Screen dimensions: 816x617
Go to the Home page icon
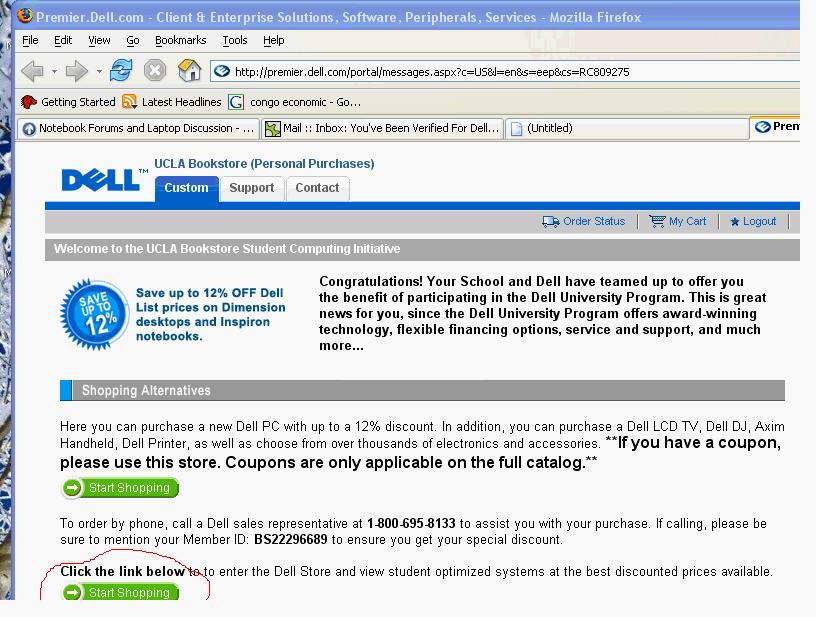[189, 70]
